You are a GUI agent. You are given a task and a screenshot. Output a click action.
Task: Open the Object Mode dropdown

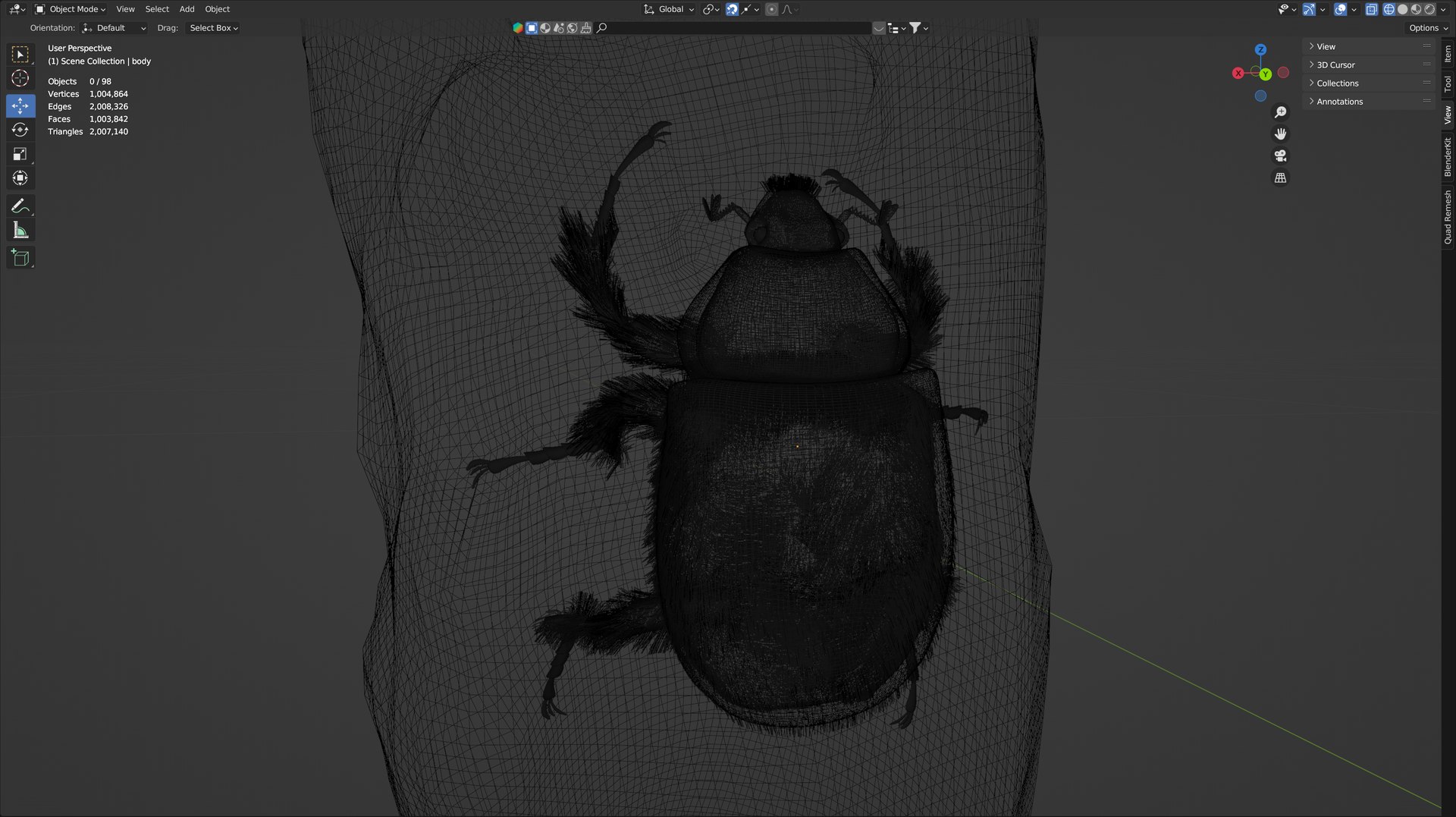(71, 9)
